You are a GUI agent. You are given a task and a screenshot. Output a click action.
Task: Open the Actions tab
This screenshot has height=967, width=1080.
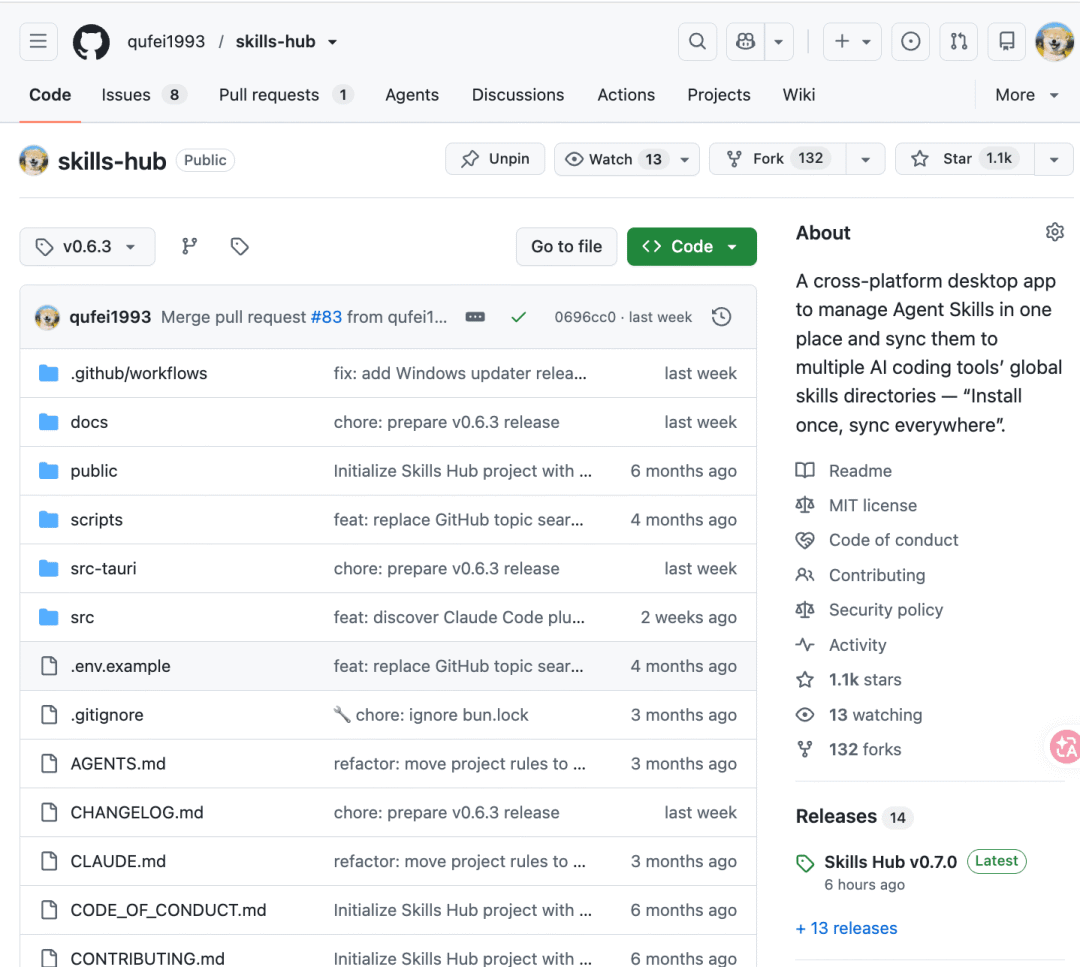[x=626, y=94]
